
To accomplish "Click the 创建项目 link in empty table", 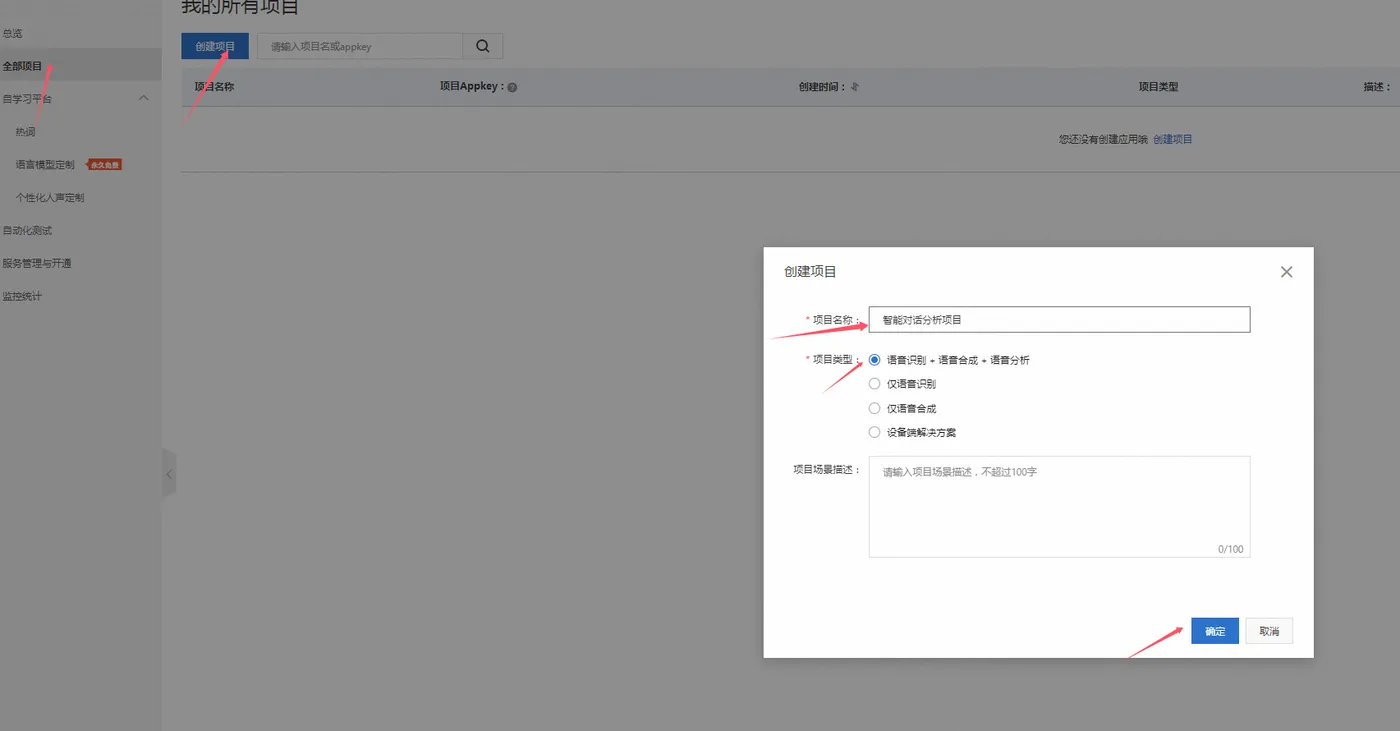I will pyautogui.click(x=1173, y=139).
